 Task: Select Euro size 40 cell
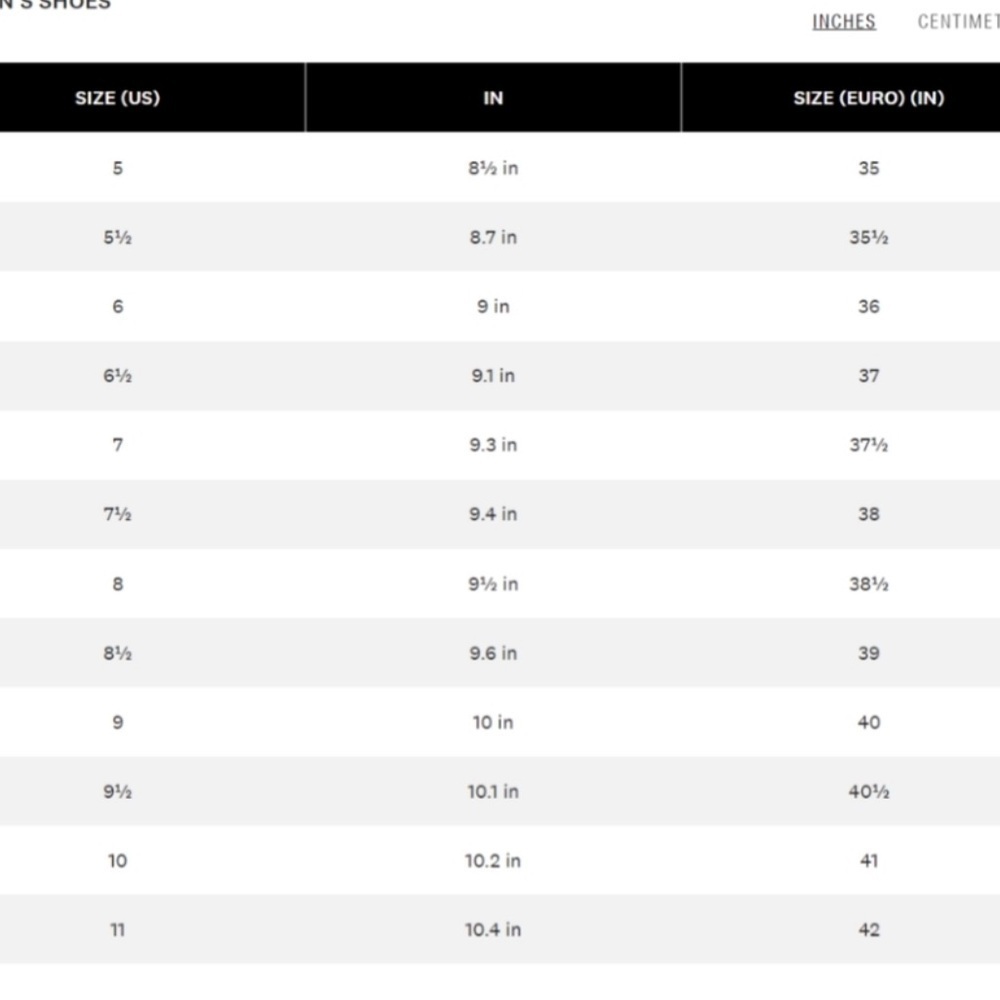pos(868,722)
